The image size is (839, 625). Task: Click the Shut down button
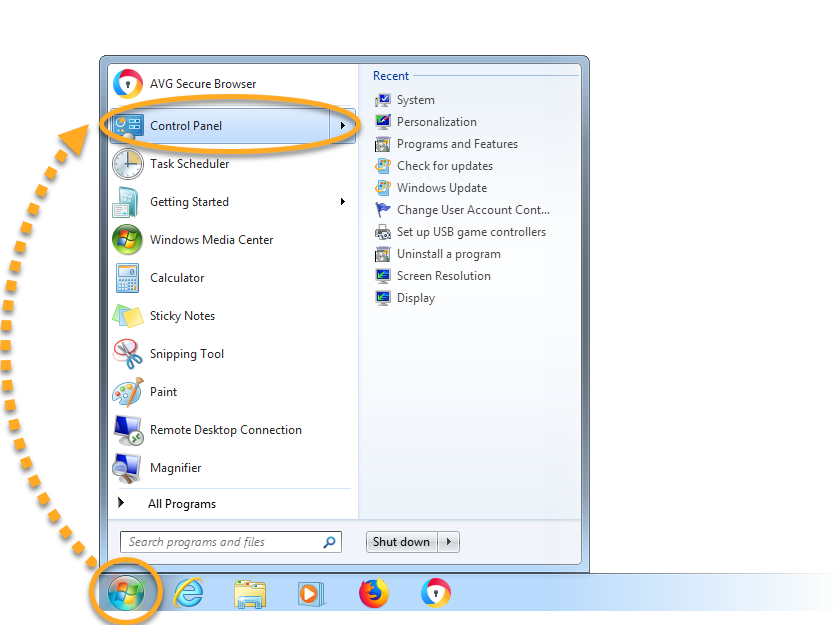click(x=401, y=542)
